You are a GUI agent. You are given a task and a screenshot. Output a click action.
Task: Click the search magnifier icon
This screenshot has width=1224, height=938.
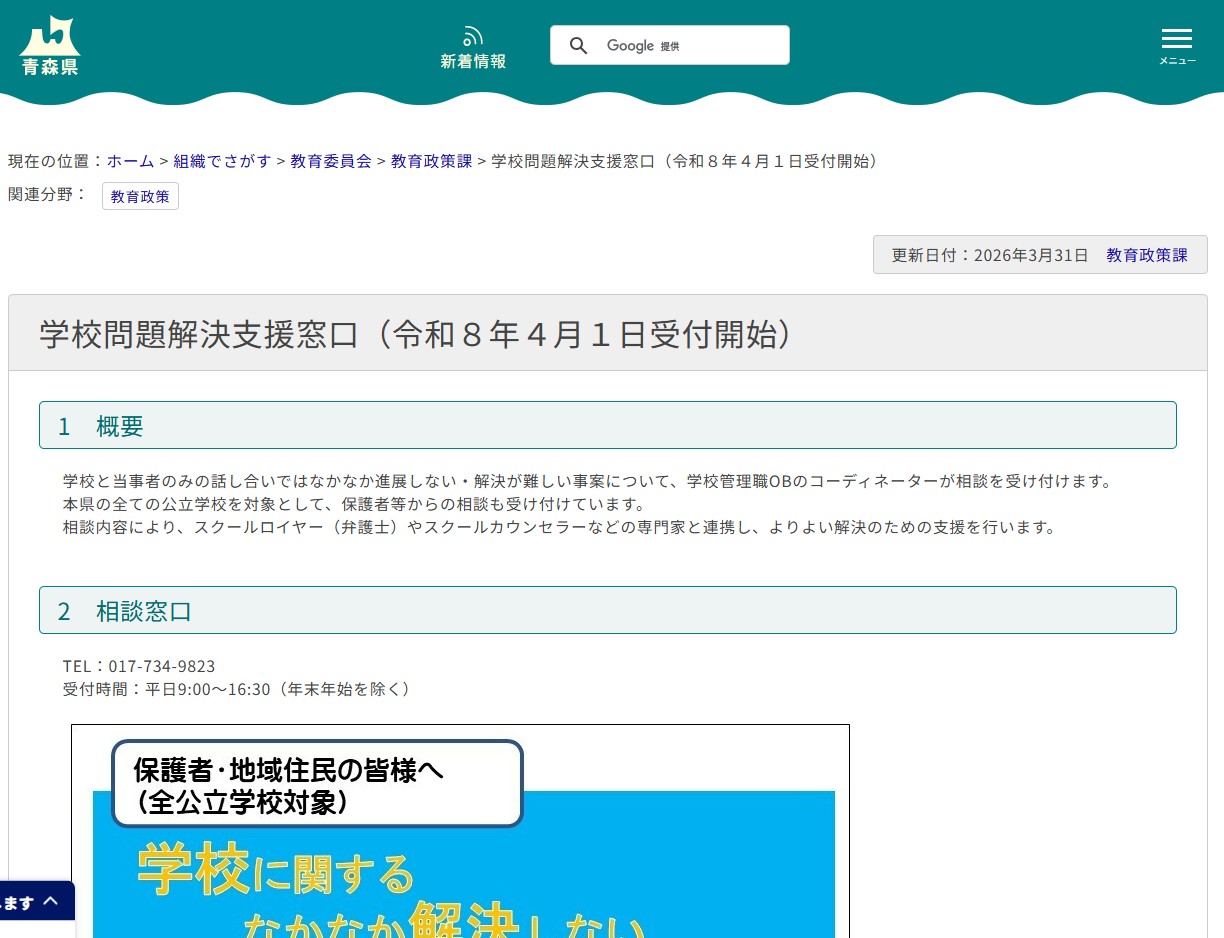click(x=578, y=45)
